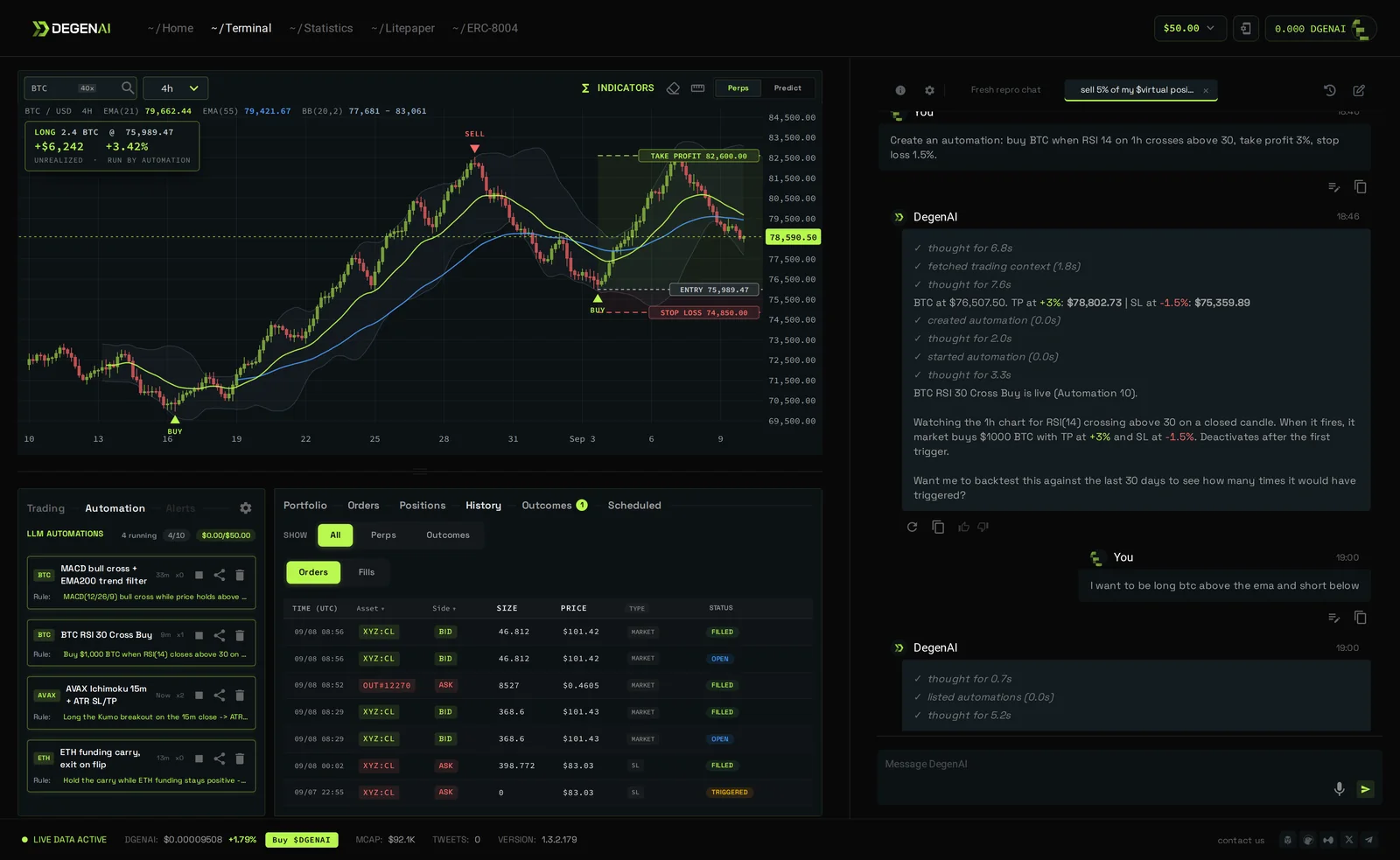Sort by the Side column dropdown

coord(444,609)
